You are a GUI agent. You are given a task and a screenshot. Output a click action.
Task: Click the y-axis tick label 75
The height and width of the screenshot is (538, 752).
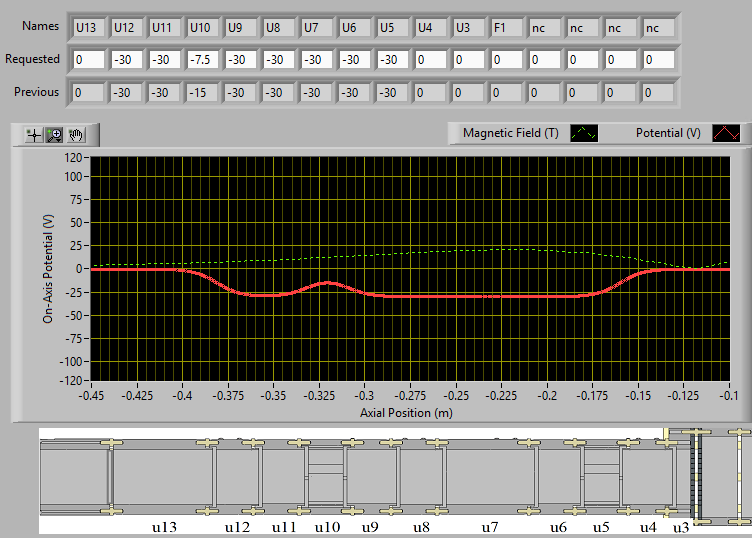tap(77, 199)
